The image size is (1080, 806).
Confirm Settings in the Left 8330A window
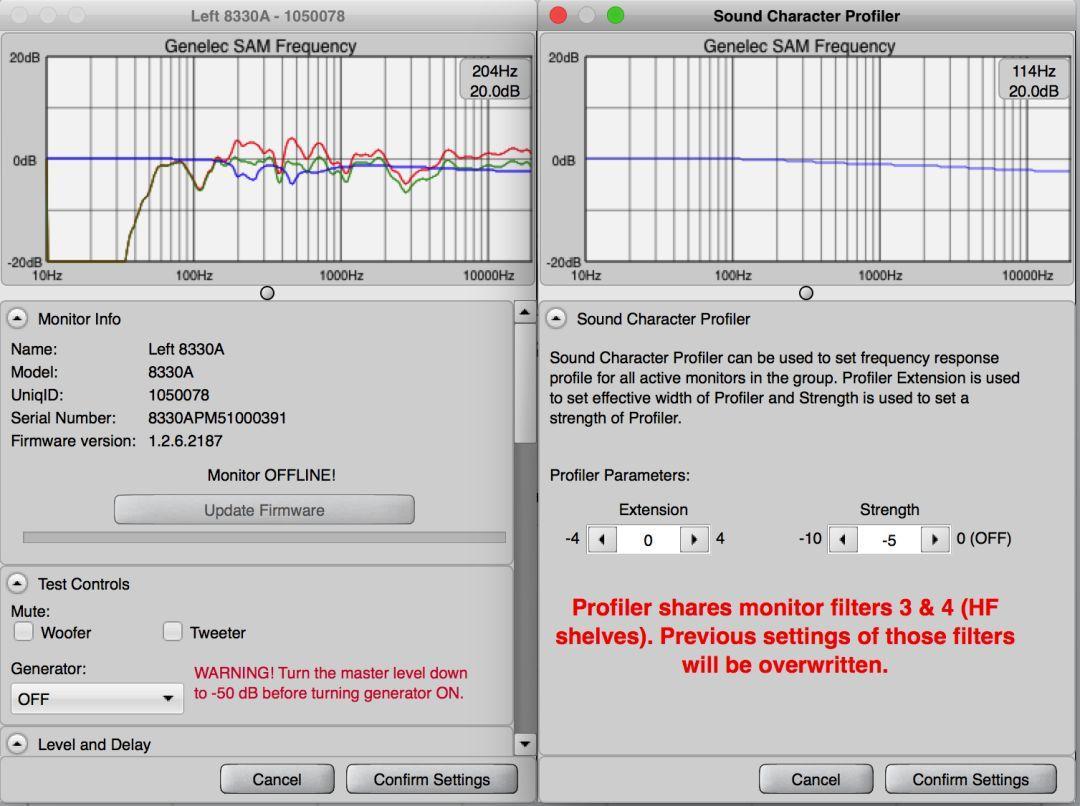pos(431,780)
